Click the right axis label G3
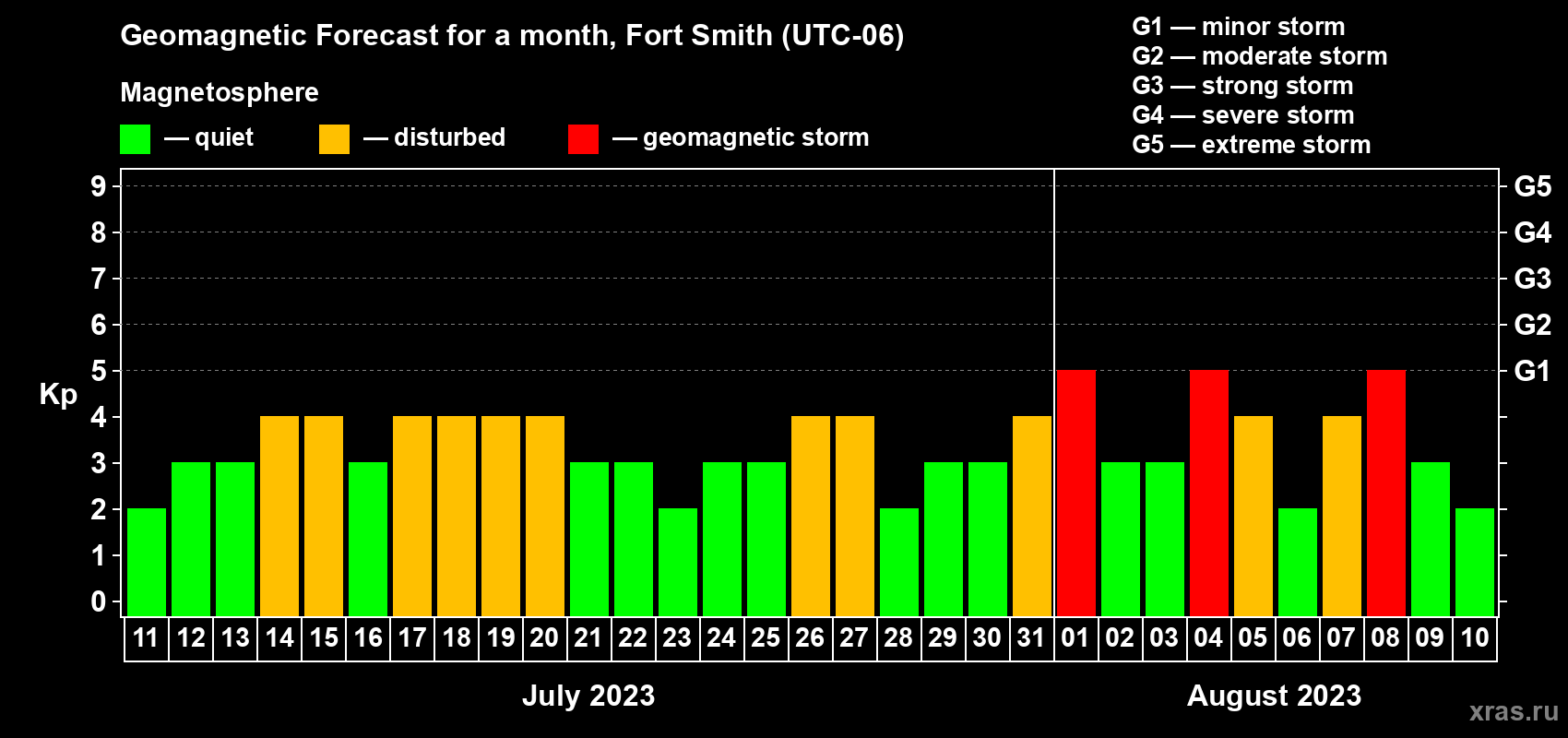This screenshot has height=738, width=1568. point(1533,279)
